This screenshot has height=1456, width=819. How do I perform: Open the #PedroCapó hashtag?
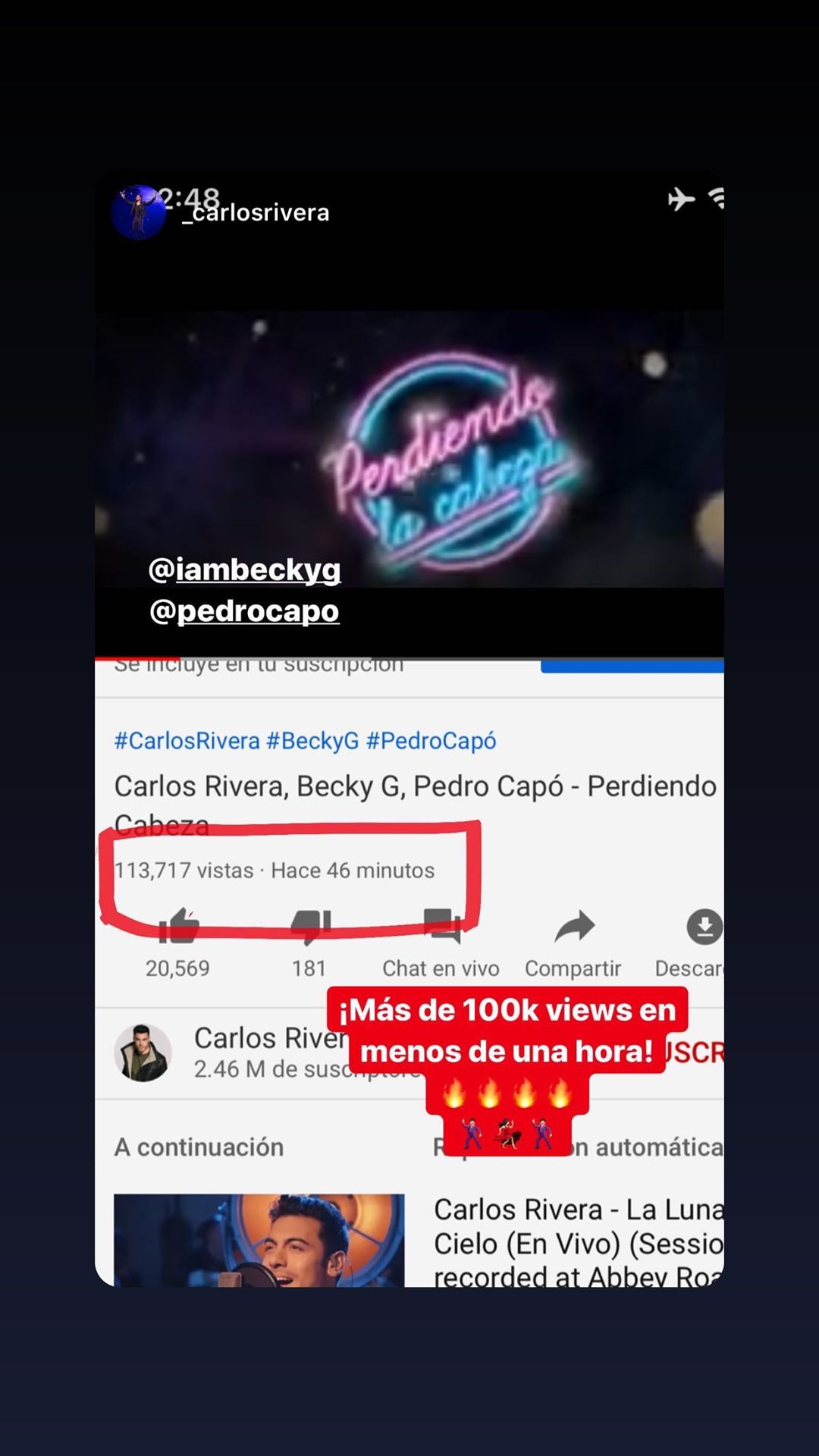pos(431,741)
